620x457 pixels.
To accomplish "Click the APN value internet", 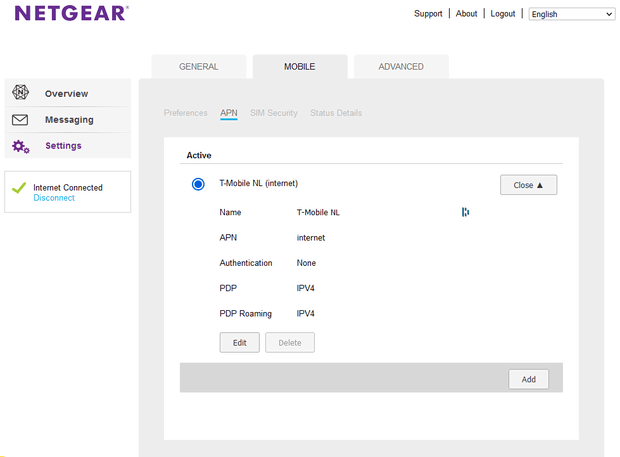I will point(311,238).
